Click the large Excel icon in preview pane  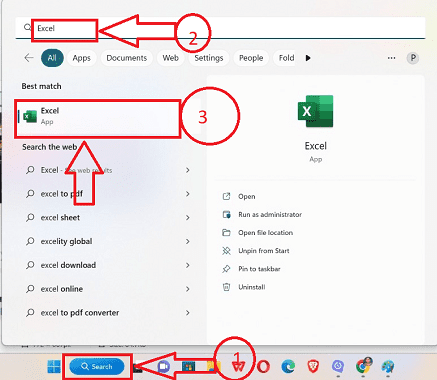click(x=315, y=111)
